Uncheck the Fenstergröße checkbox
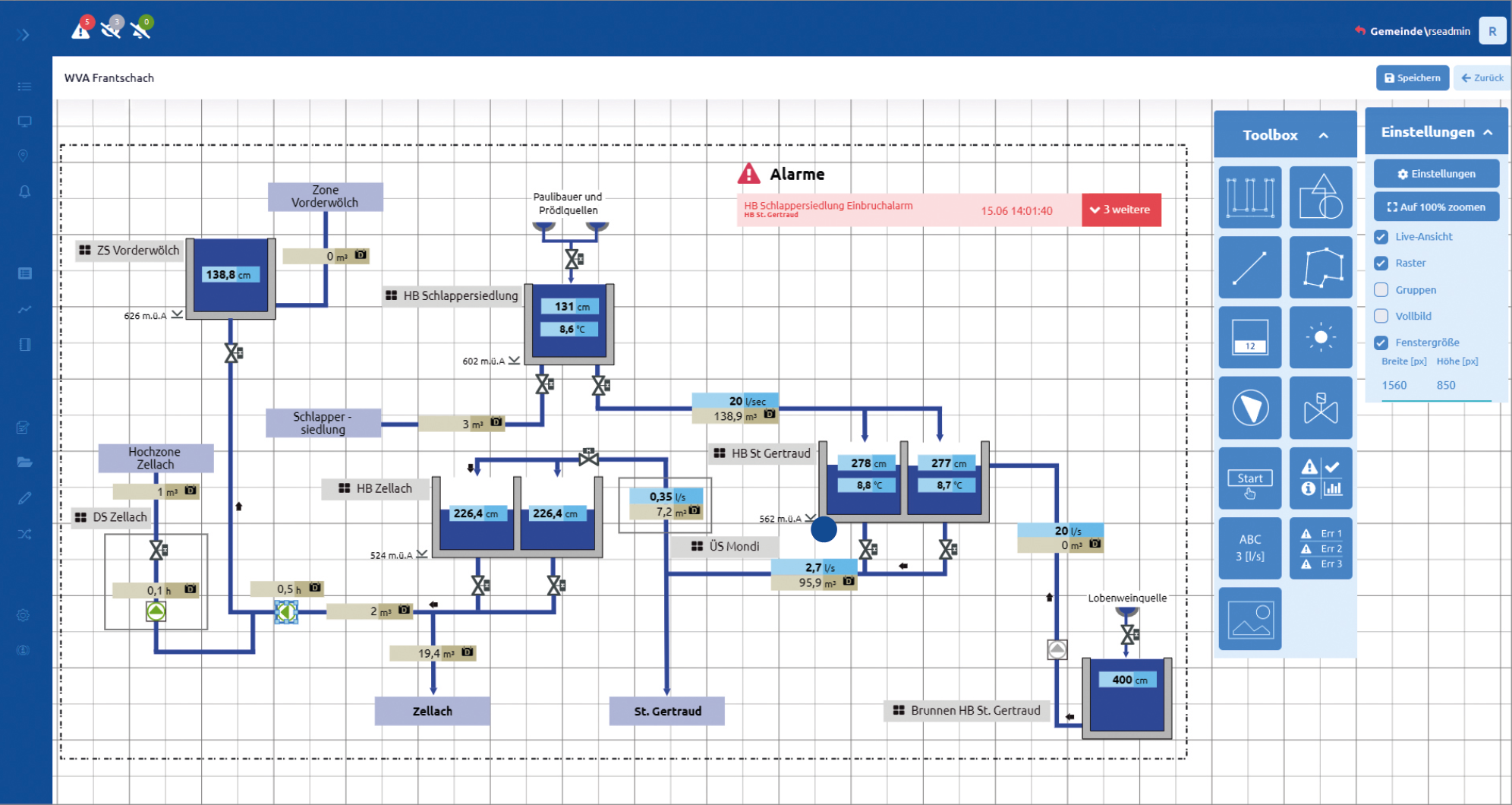 [x=1381, y=343]
